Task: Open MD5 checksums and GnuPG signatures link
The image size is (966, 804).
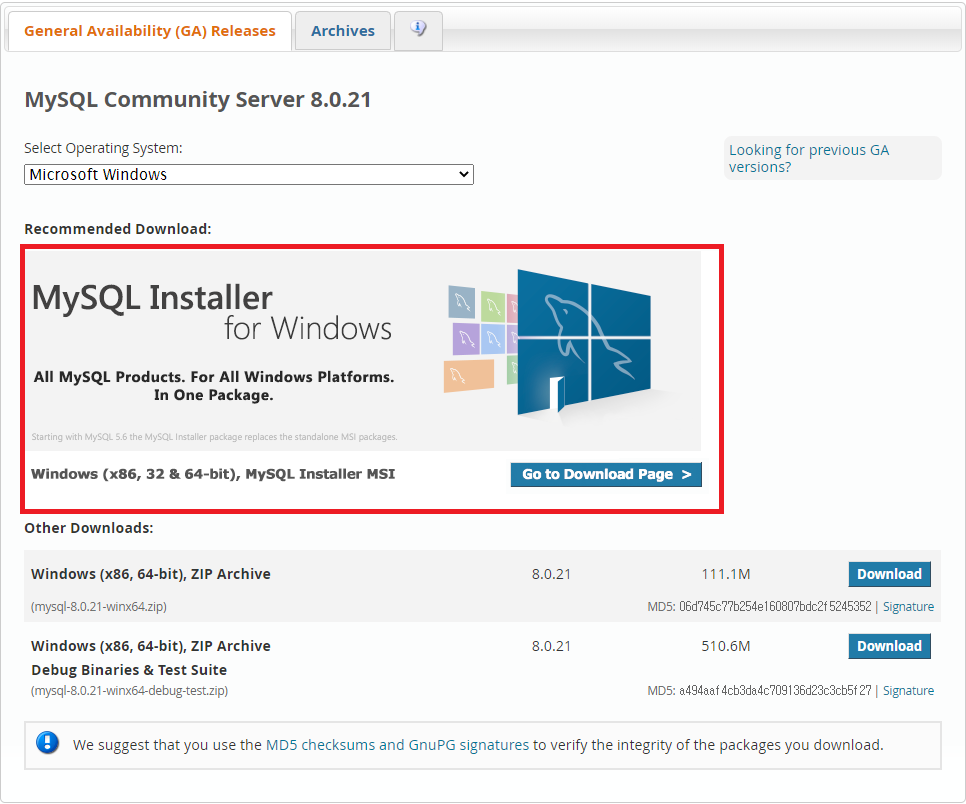Action: tap(397, 745)
